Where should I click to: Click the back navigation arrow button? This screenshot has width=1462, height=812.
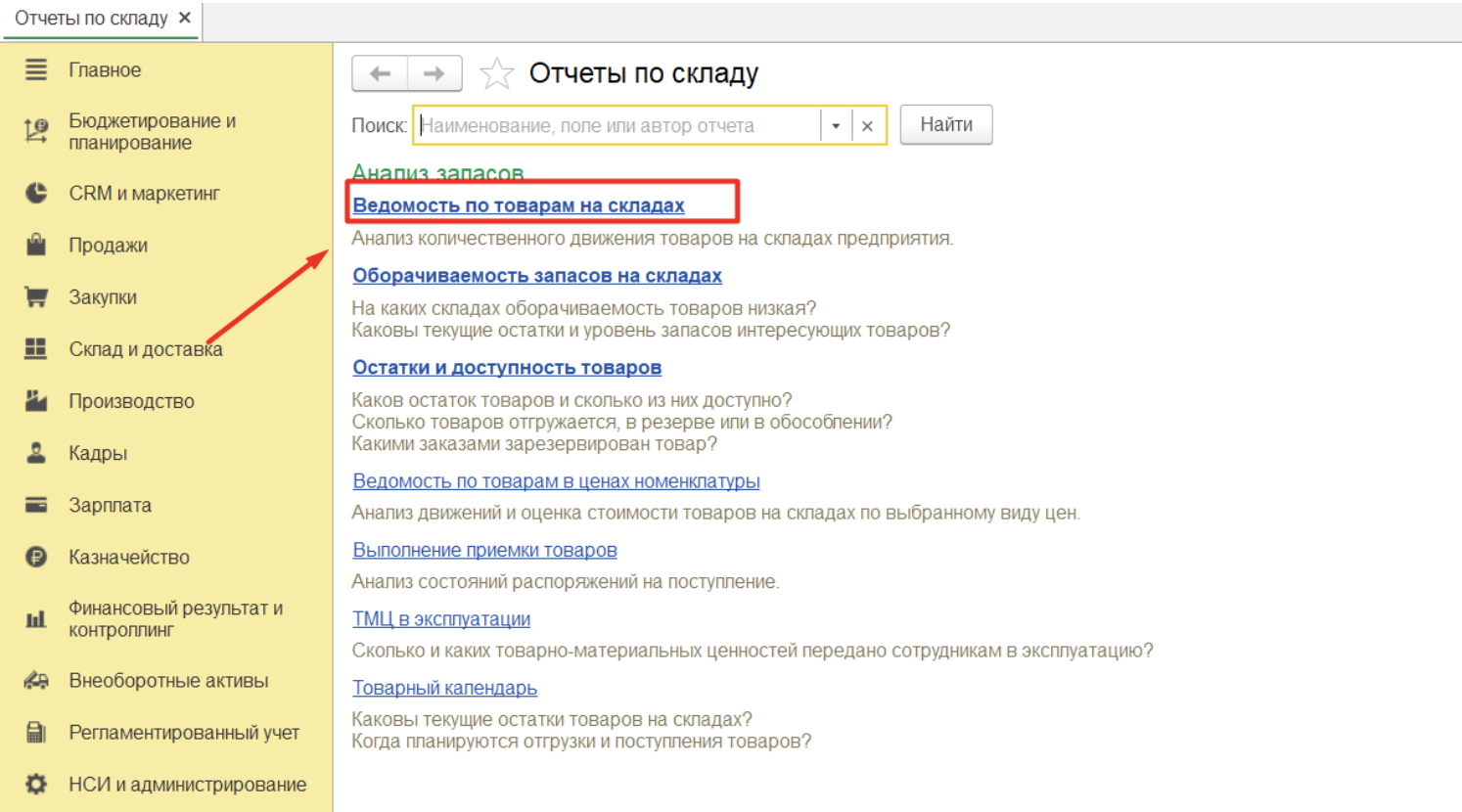(x=380, y=73)
